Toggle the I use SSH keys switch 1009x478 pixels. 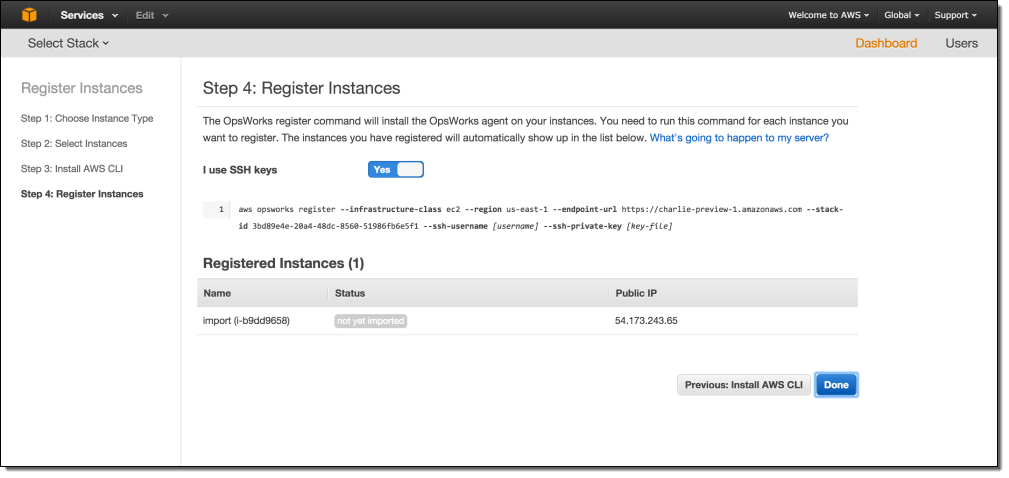click(395, 169)
